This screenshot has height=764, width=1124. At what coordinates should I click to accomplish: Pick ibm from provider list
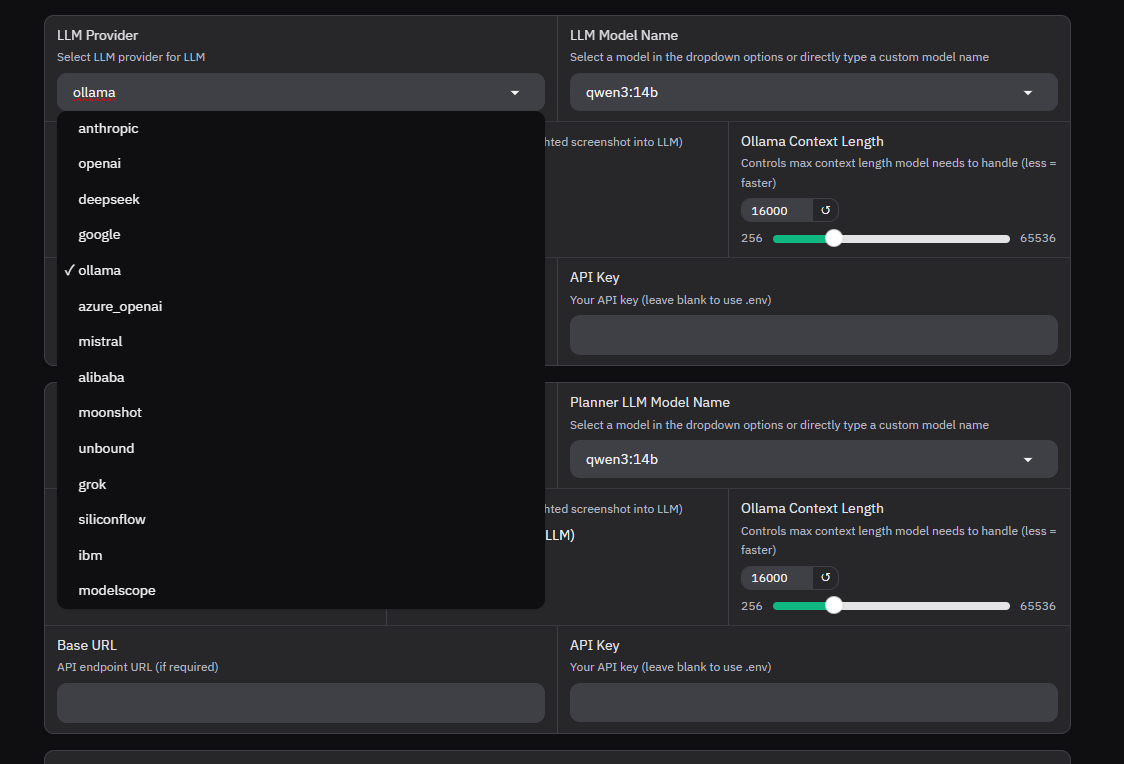300,555
